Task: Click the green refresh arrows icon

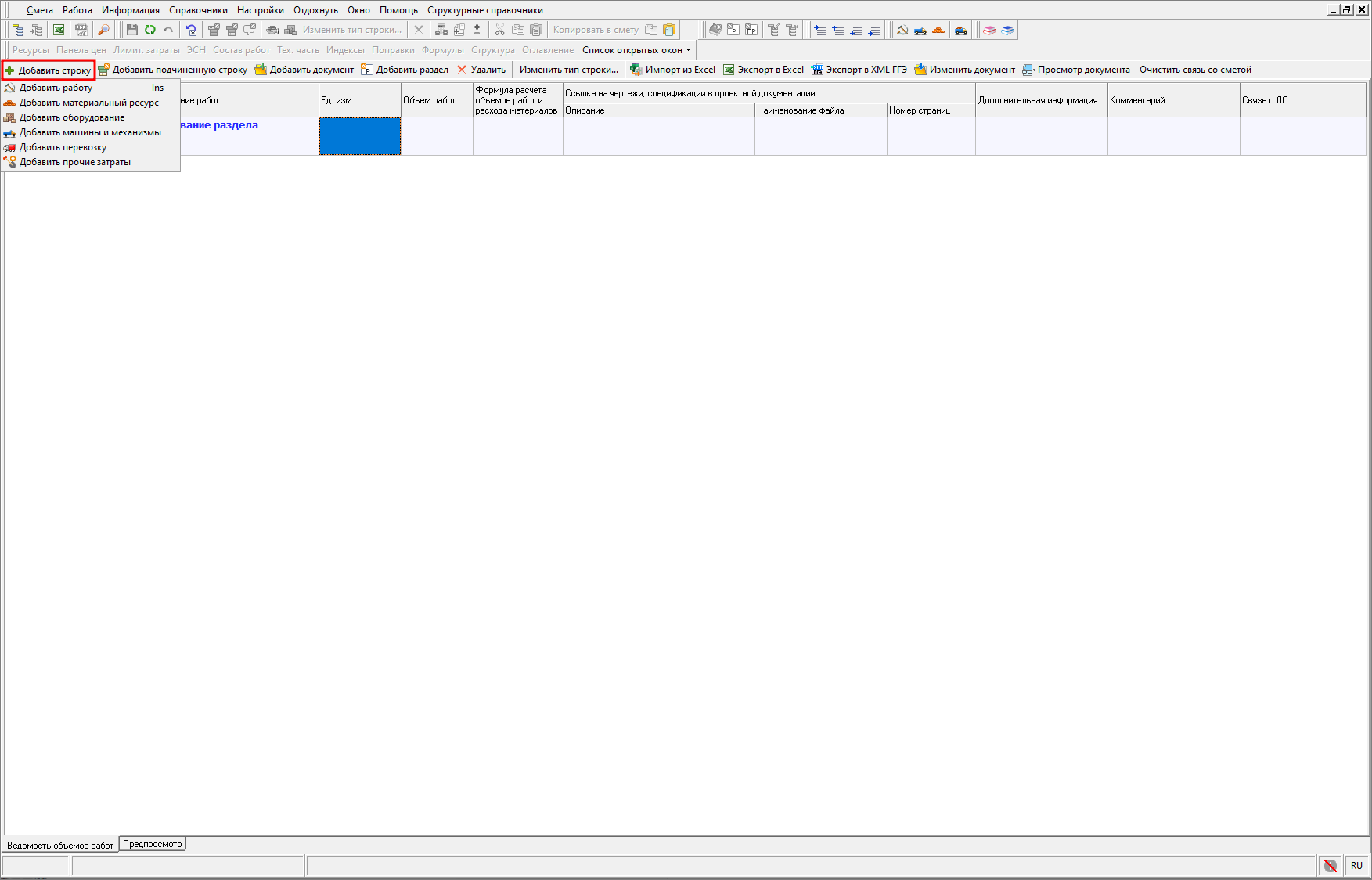Action: [149, 30]
